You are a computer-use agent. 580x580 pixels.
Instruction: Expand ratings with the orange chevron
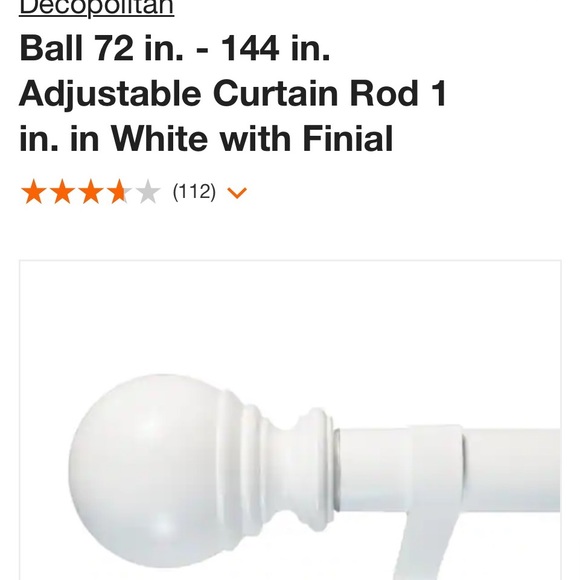pos(237,192)
